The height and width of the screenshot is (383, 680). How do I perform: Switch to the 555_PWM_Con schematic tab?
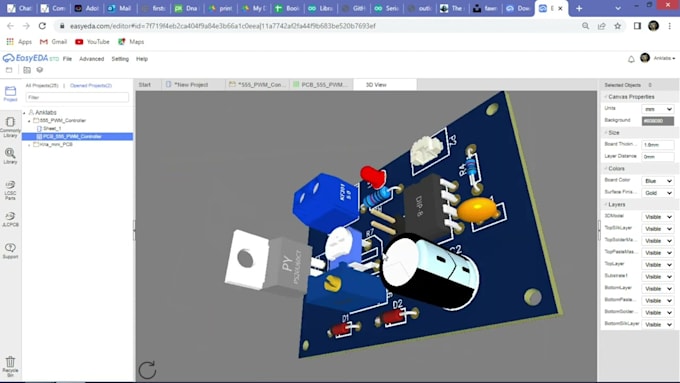[x=256, y=85]
